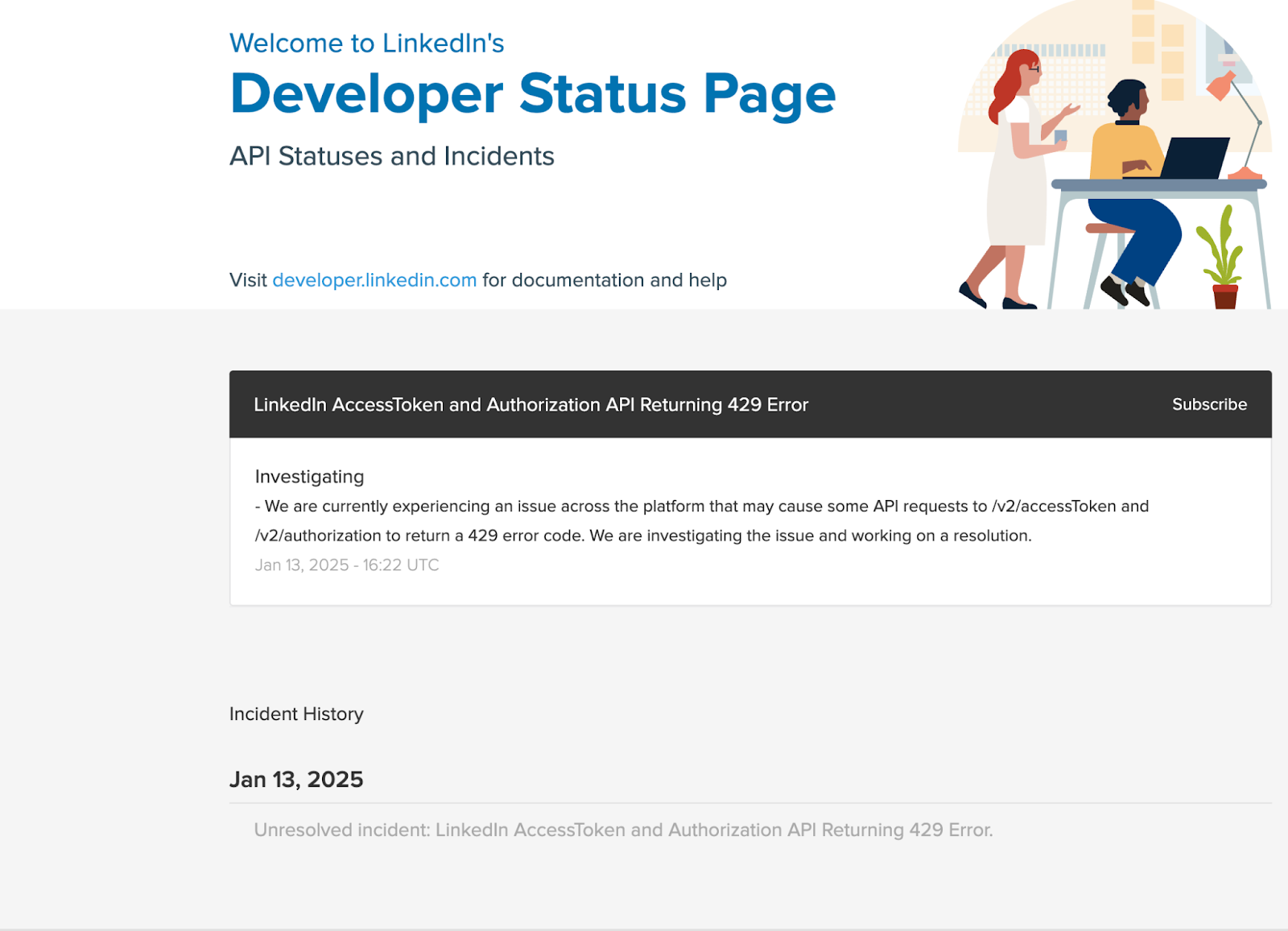Open the developer.linkedin.com link

tap(374, 280)
